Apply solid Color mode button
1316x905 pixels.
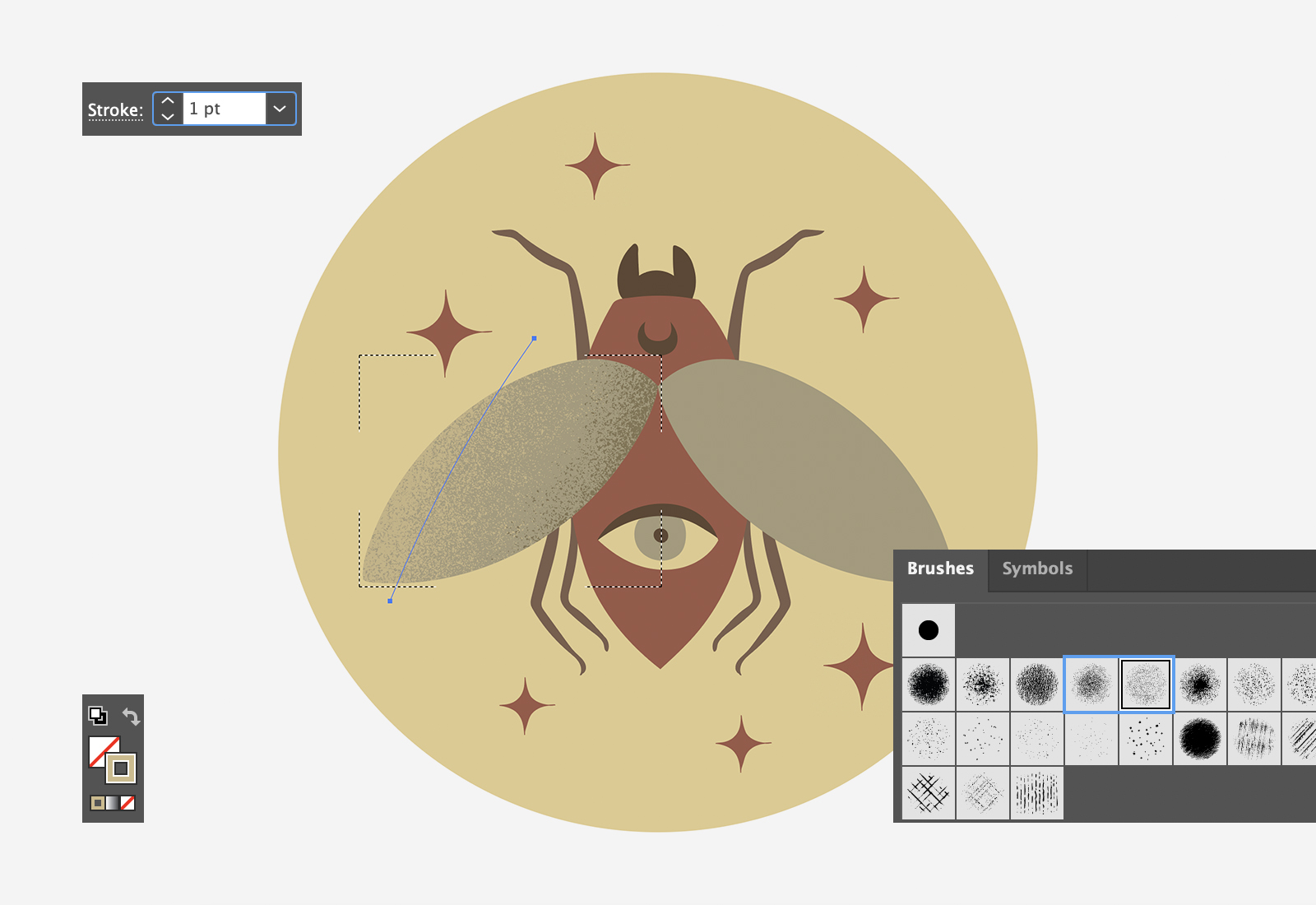(x=97, y=803)
